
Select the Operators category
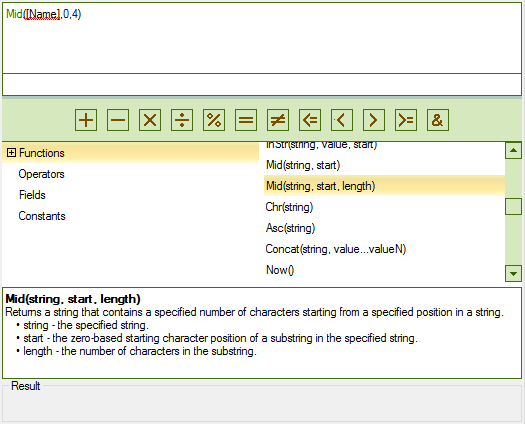point(42,174)
